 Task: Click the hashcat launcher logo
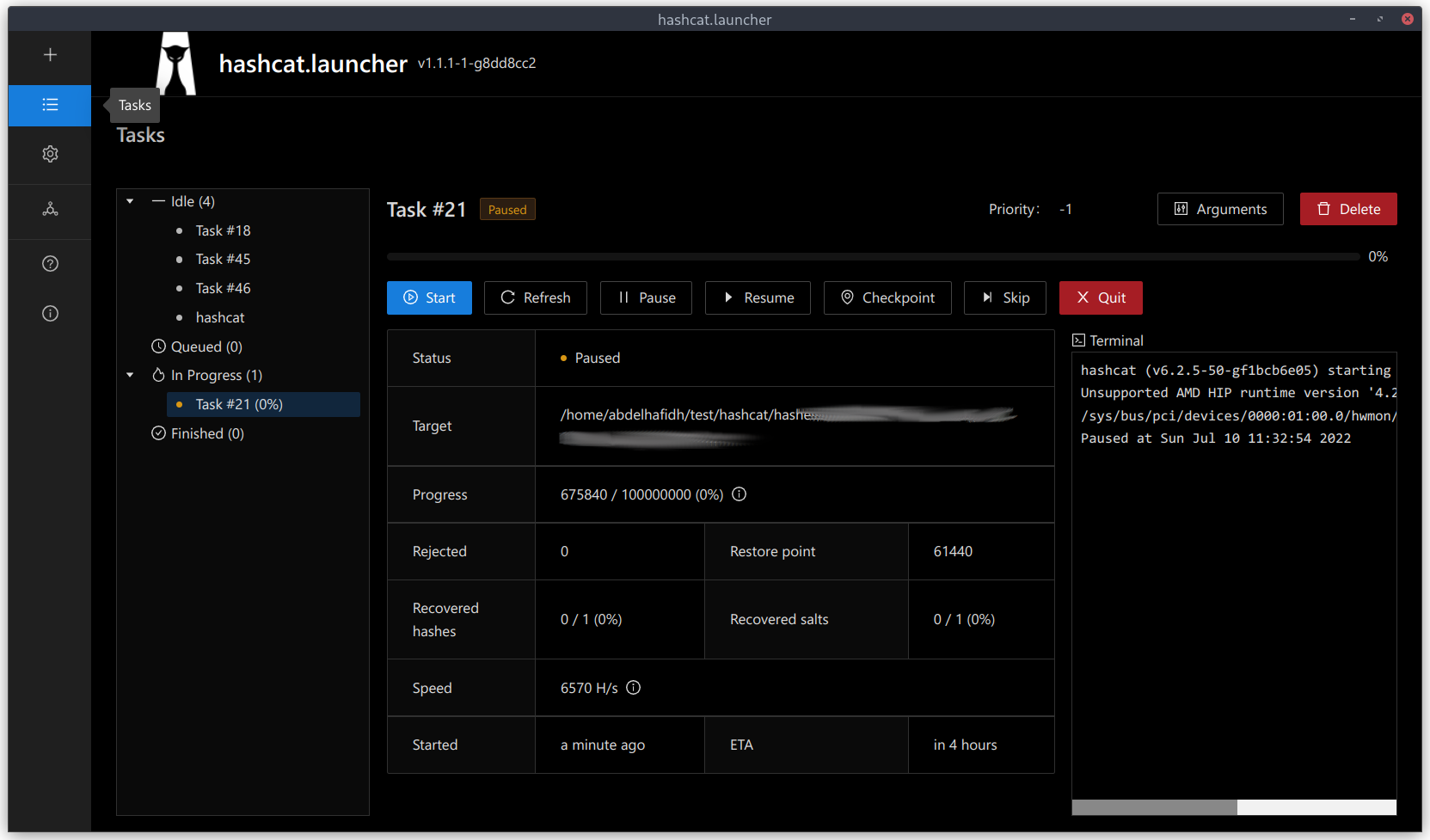click(176, 64)
